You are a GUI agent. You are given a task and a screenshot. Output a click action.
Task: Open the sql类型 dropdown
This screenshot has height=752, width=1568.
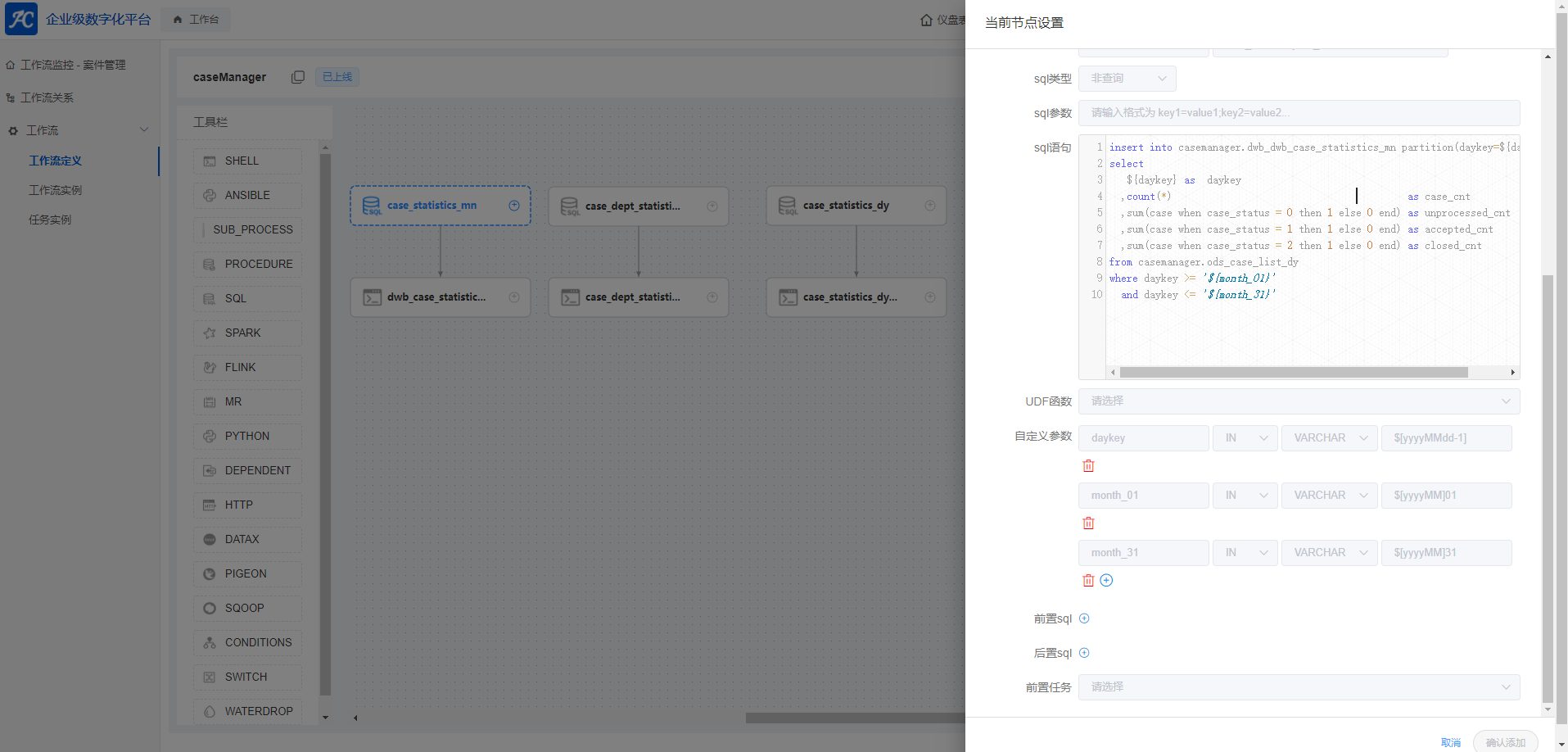pyautogui.click(x=1127, y=79)
